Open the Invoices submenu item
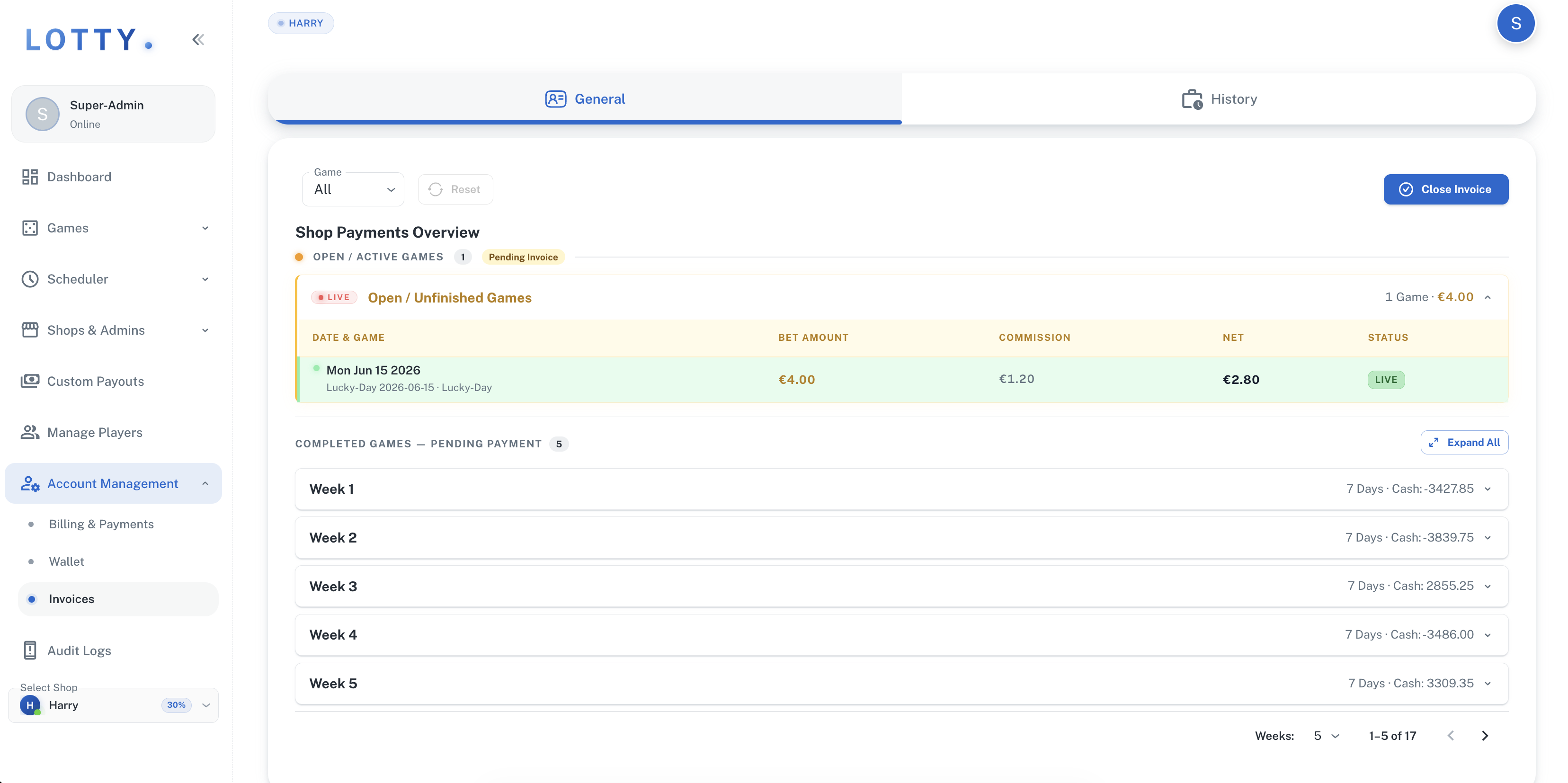Image resolution: width=1568 pixels, height=783 pixels. (118, 599)
